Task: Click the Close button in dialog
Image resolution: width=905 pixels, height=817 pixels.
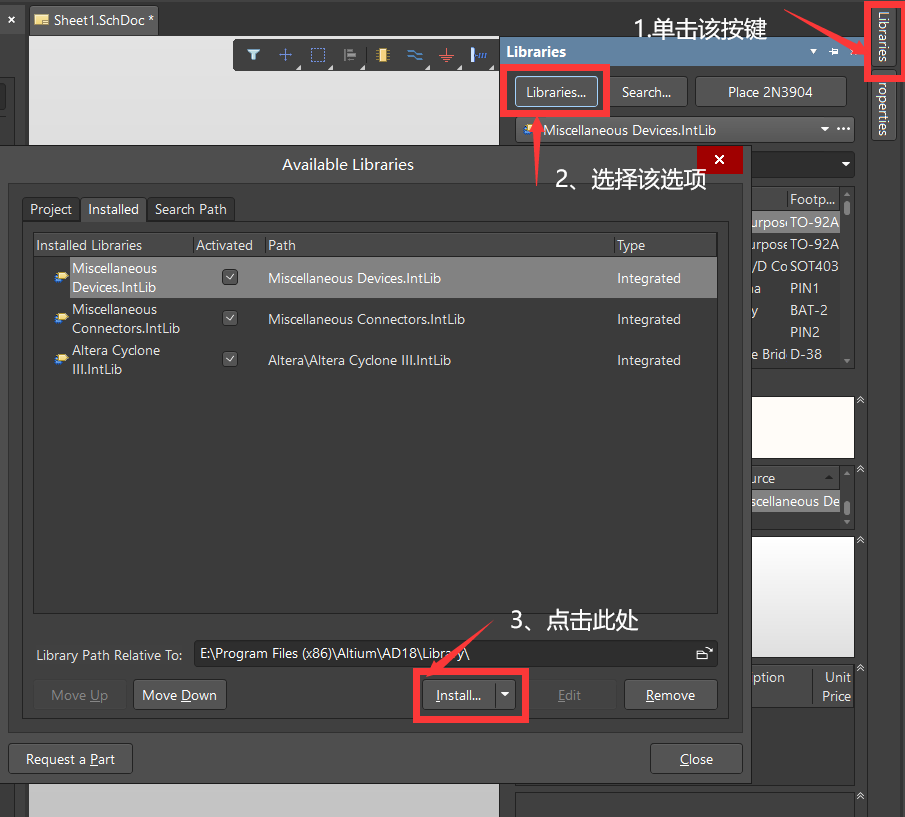Action: point(696,759)
